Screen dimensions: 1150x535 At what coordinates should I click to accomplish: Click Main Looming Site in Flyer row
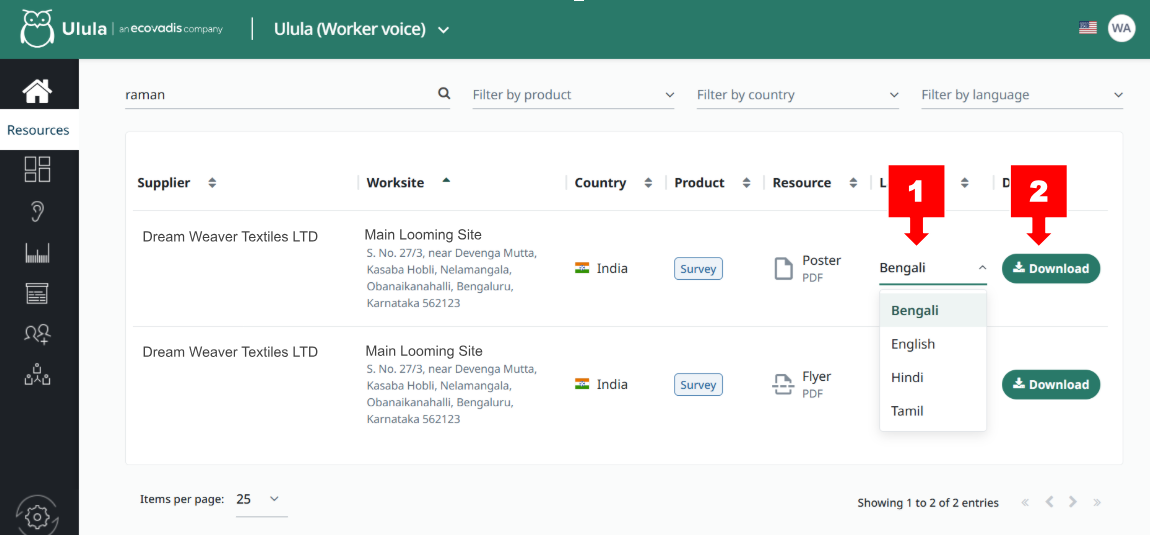(424, 351)
